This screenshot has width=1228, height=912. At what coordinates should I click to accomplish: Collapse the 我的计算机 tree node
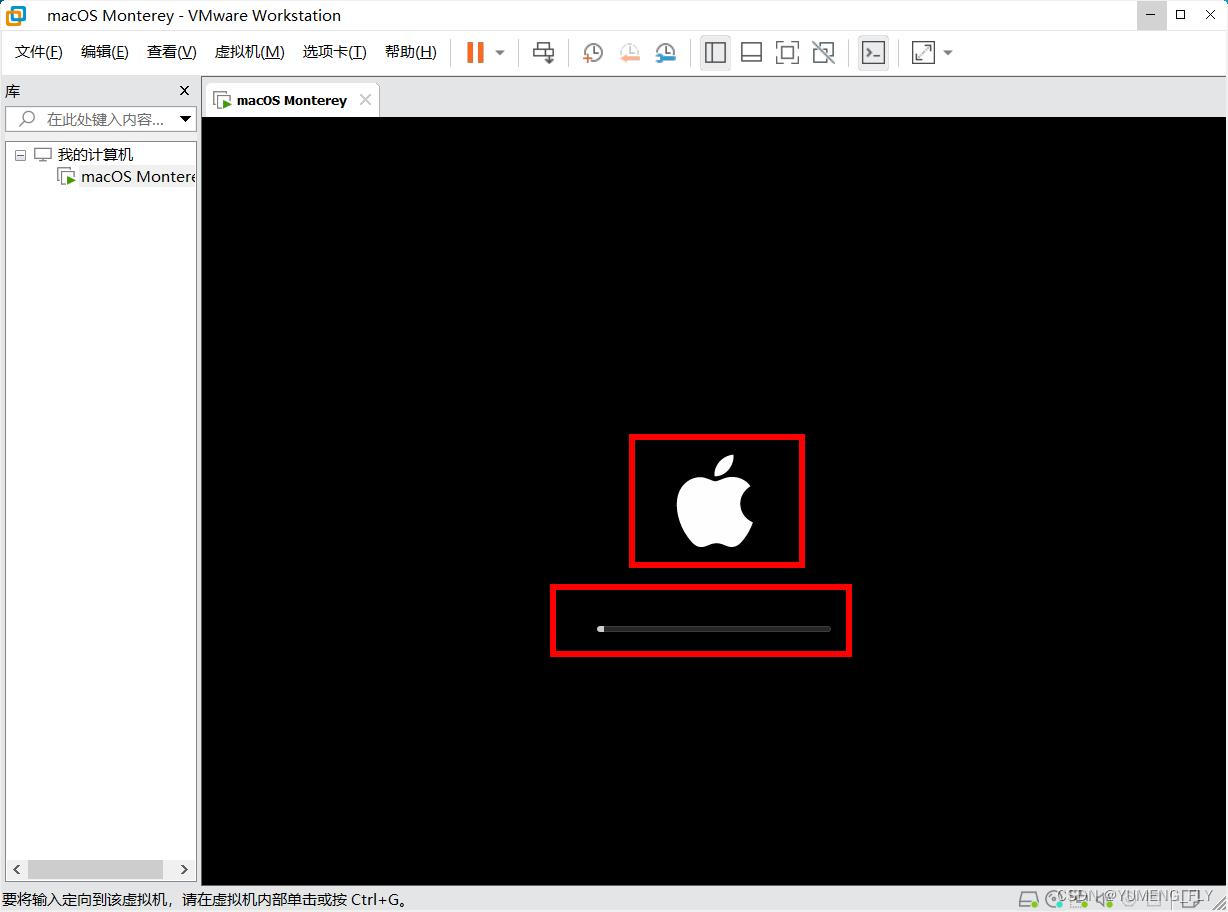(x=20, y=155)
